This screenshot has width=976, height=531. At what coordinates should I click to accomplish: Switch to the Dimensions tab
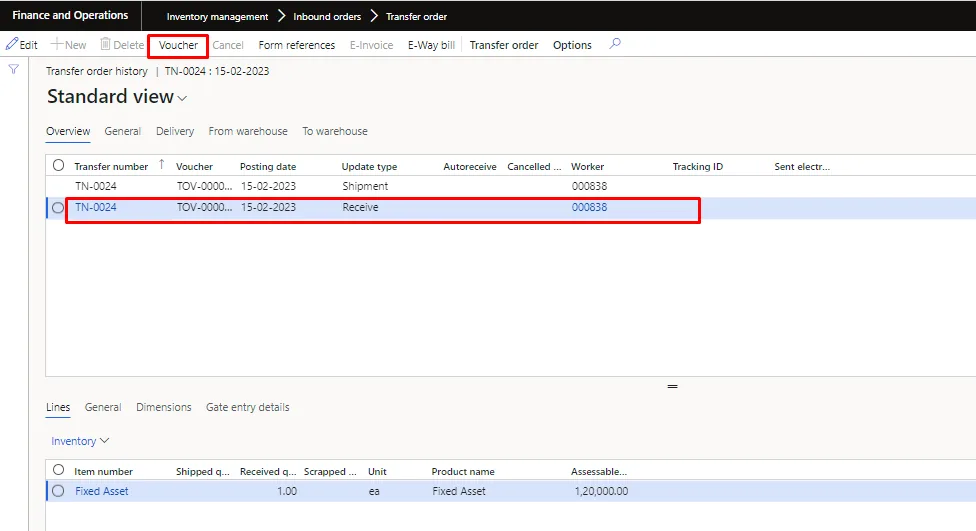click(x=164, y=407)
